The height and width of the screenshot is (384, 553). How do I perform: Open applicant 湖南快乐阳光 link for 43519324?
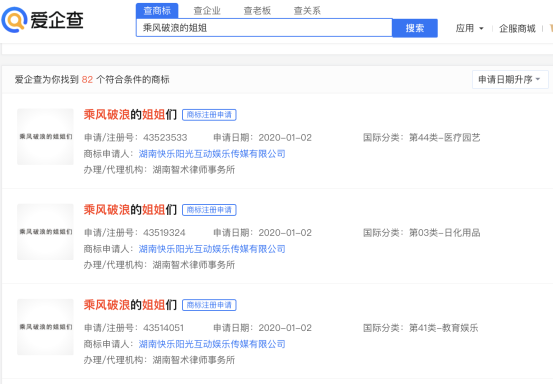[212, 249]
